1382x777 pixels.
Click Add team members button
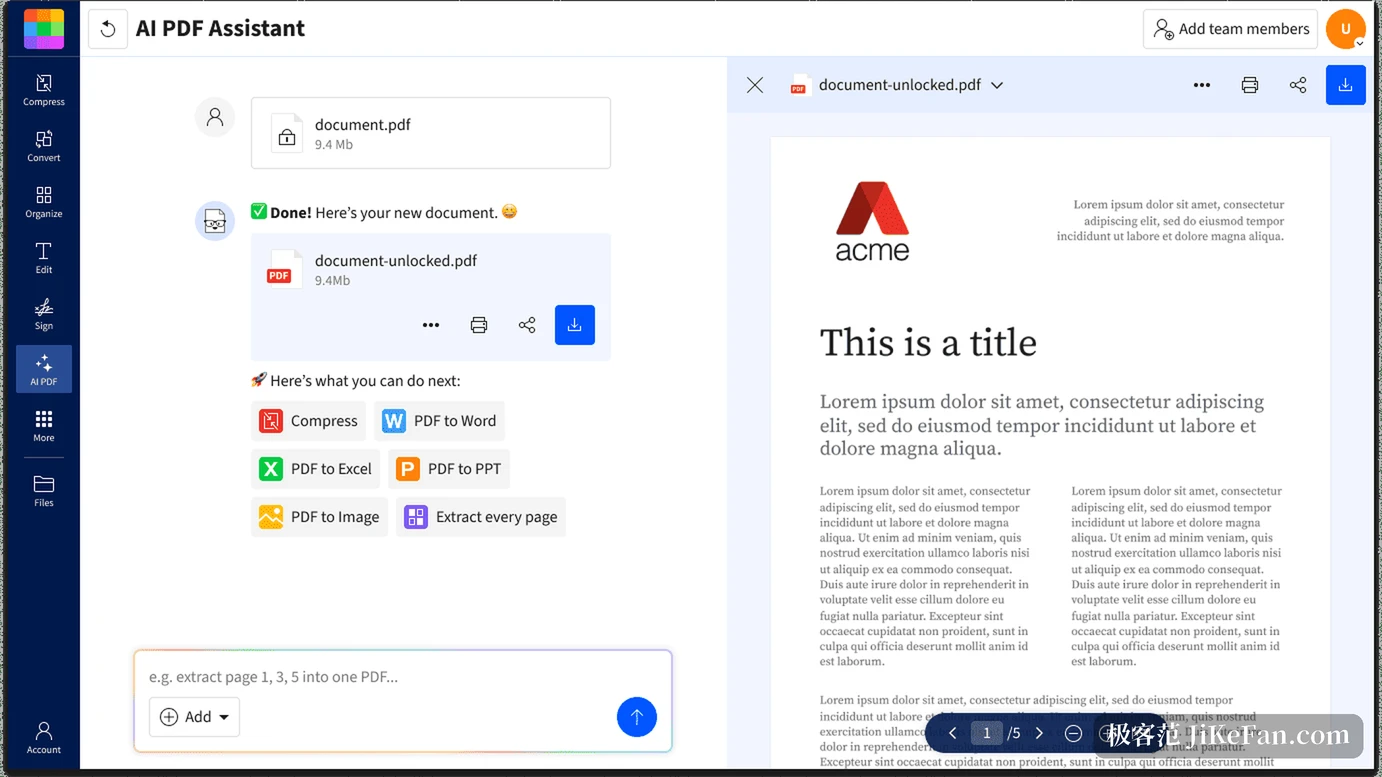(1231, 29)
